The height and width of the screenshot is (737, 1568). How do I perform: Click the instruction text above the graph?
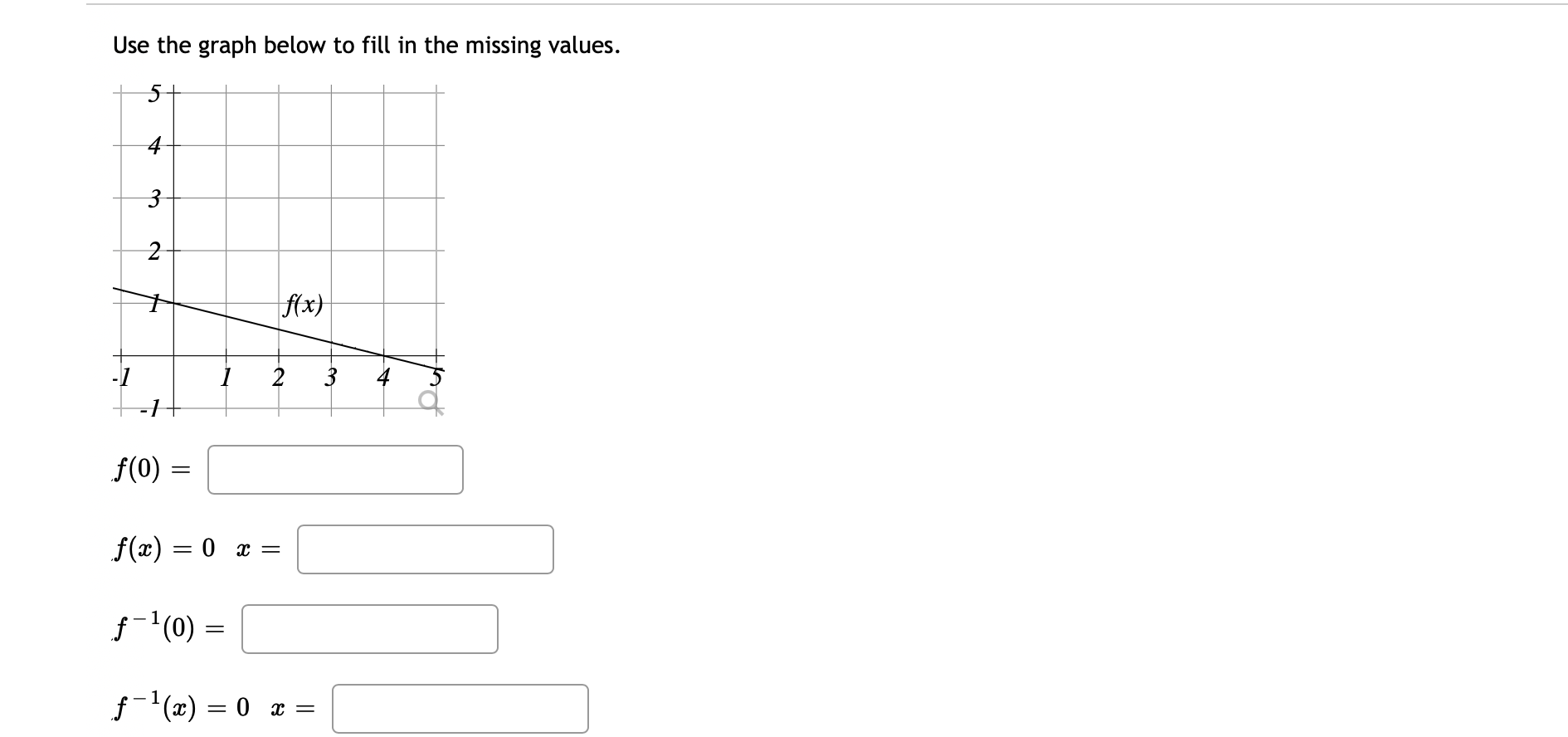[x=365, y=46]
